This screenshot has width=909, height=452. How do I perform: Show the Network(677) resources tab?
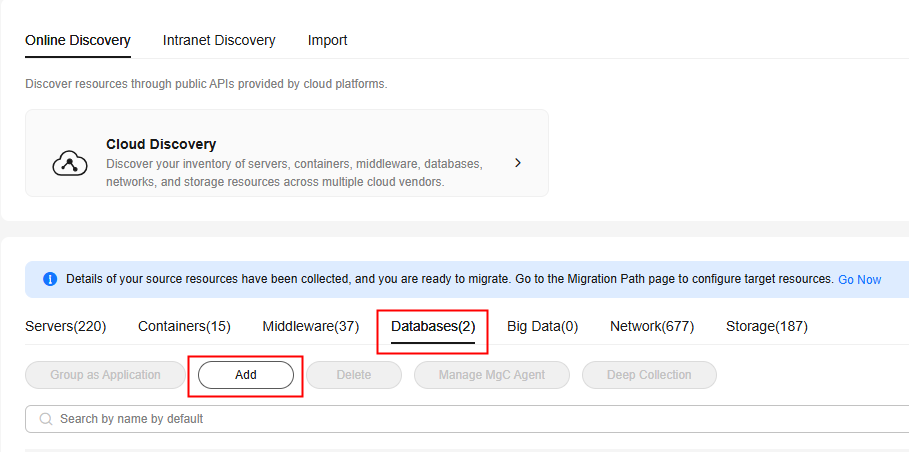652,327
